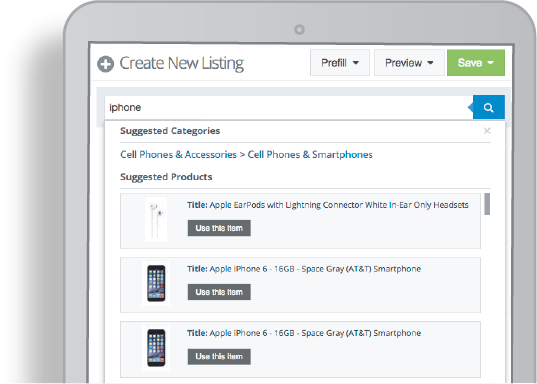The image size is (537, 384).
Task: Open Cell Phones & Accessories category link
Action: [x=178, y=154]
